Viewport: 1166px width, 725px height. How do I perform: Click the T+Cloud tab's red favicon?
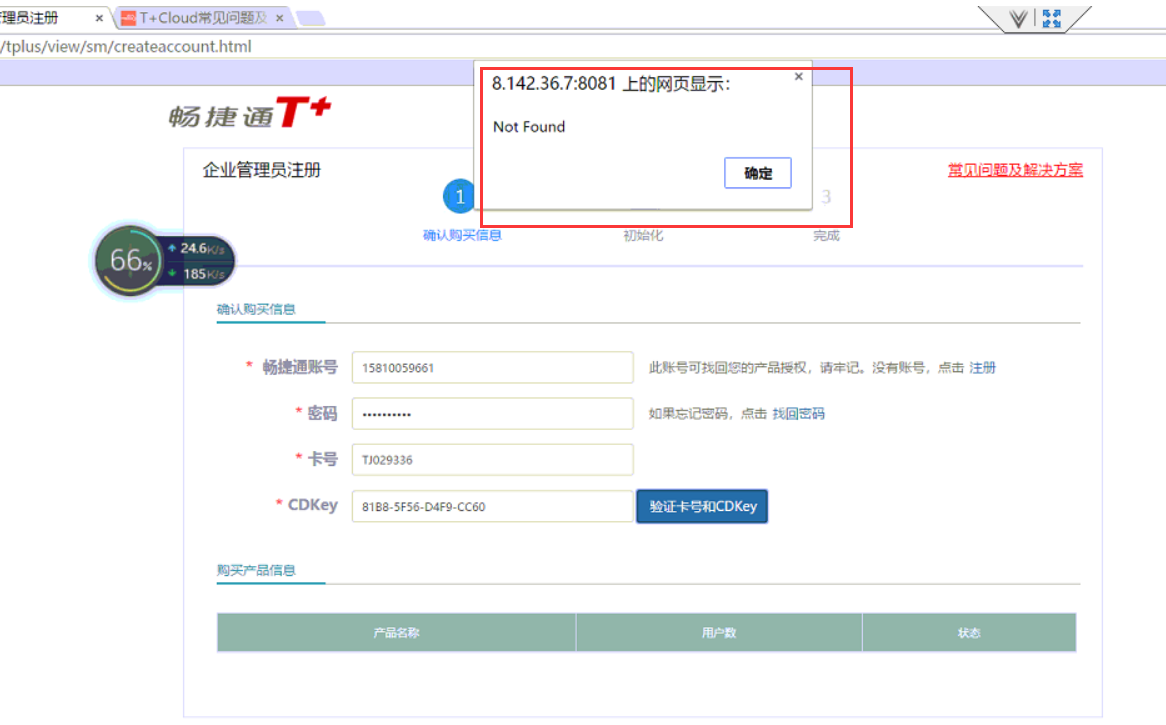point(129,18)
